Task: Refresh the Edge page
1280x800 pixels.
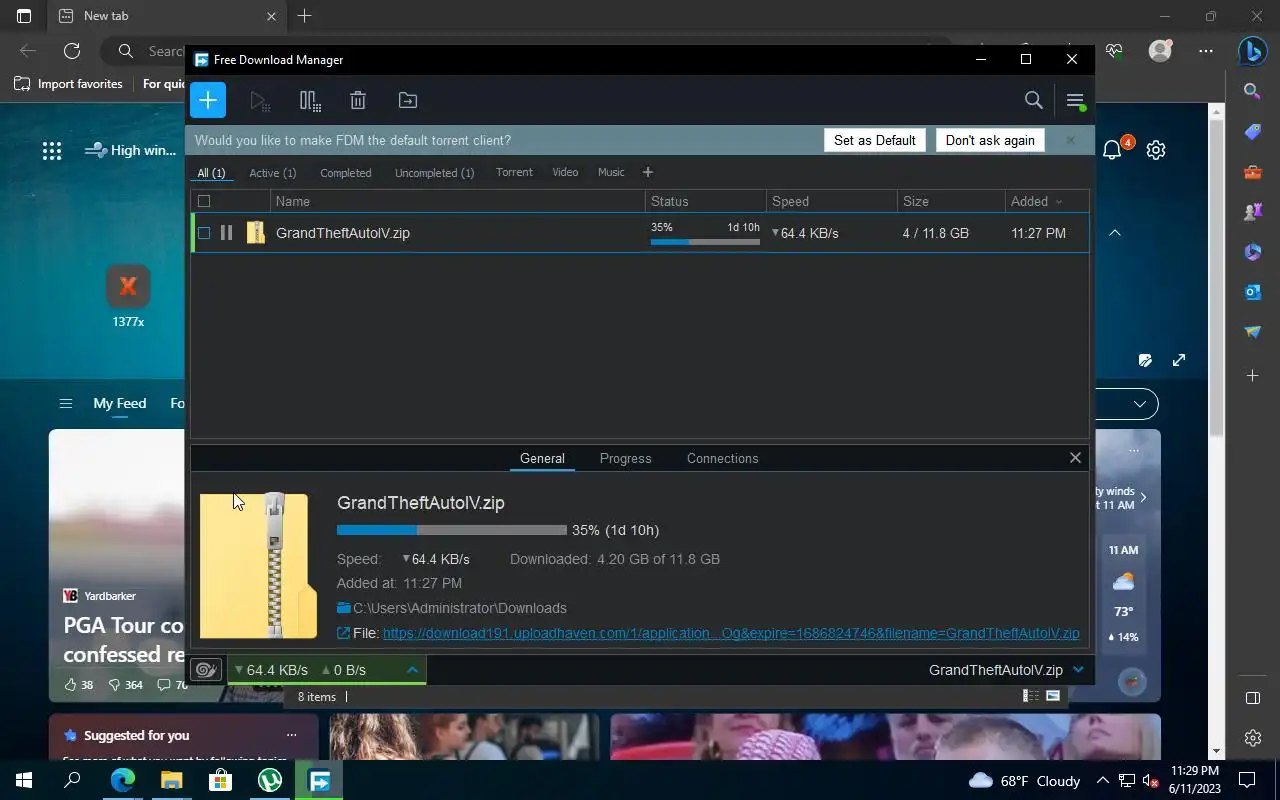Action: tap(72, 51)
